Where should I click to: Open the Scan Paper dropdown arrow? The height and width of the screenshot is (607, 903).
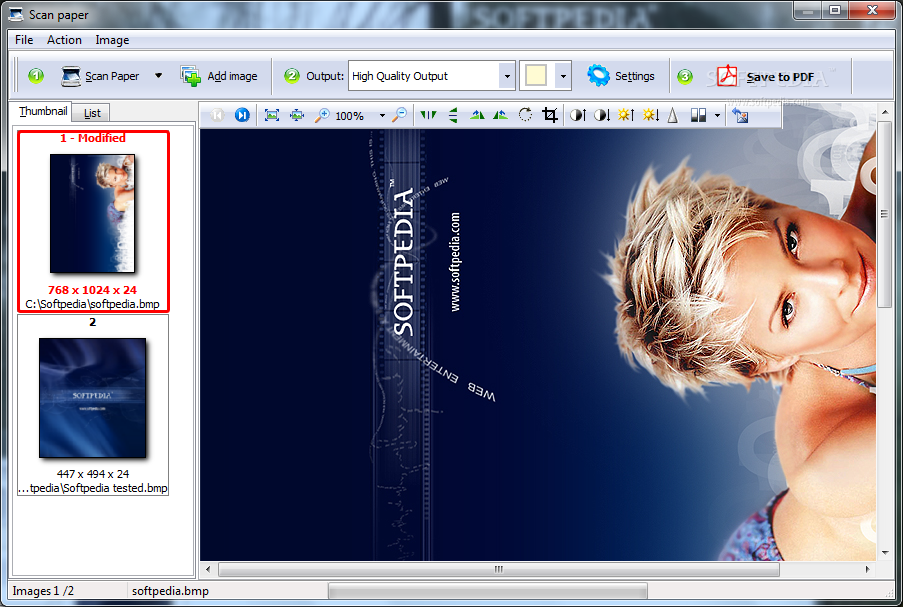[x=158, y=75]
